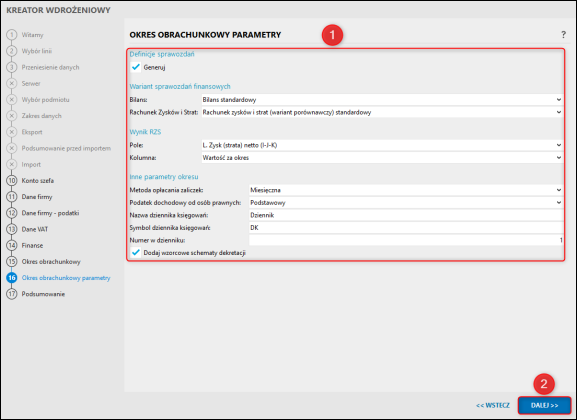Expand the Pole dropdown
Image resolution: width=577 pixels, height=420 pixels.
pyautogui.click(x=382, y=145)
